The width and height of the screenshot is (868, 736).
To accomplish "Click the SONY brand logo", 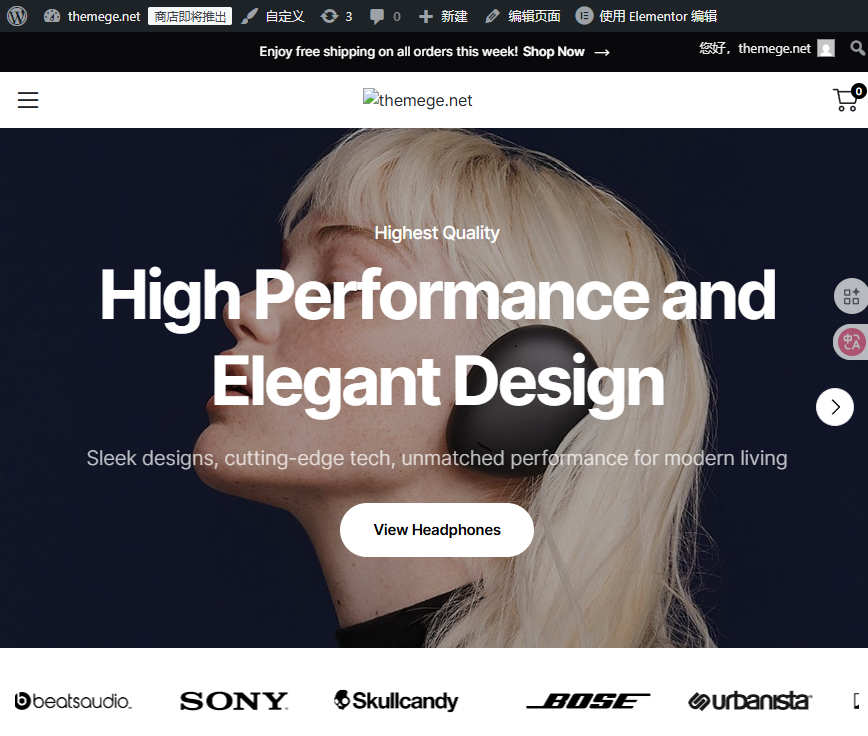I will point(234,701).
